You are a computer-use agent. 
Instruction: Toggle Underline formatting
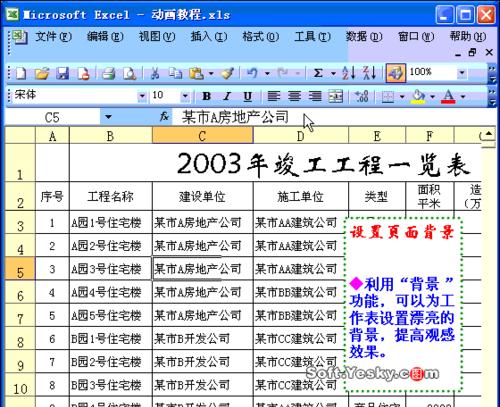[x=247, y=96]
